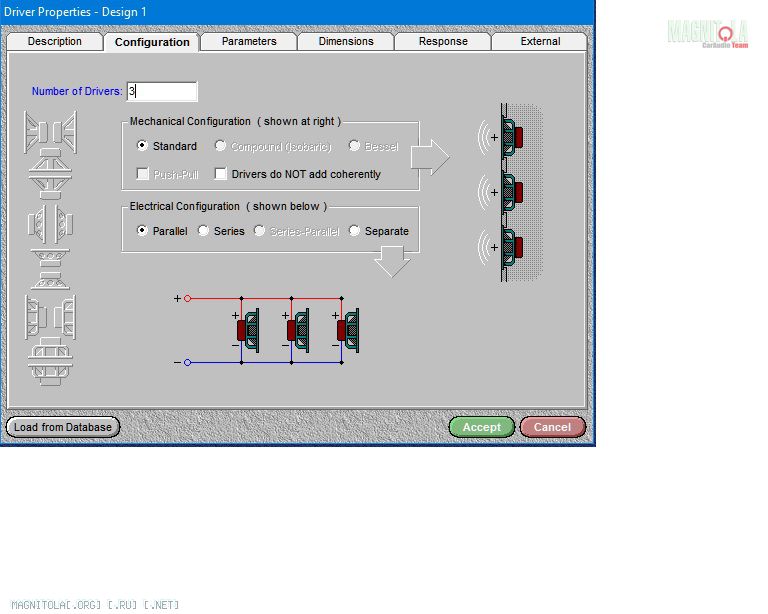Click Load from Database button

[63, 427]
